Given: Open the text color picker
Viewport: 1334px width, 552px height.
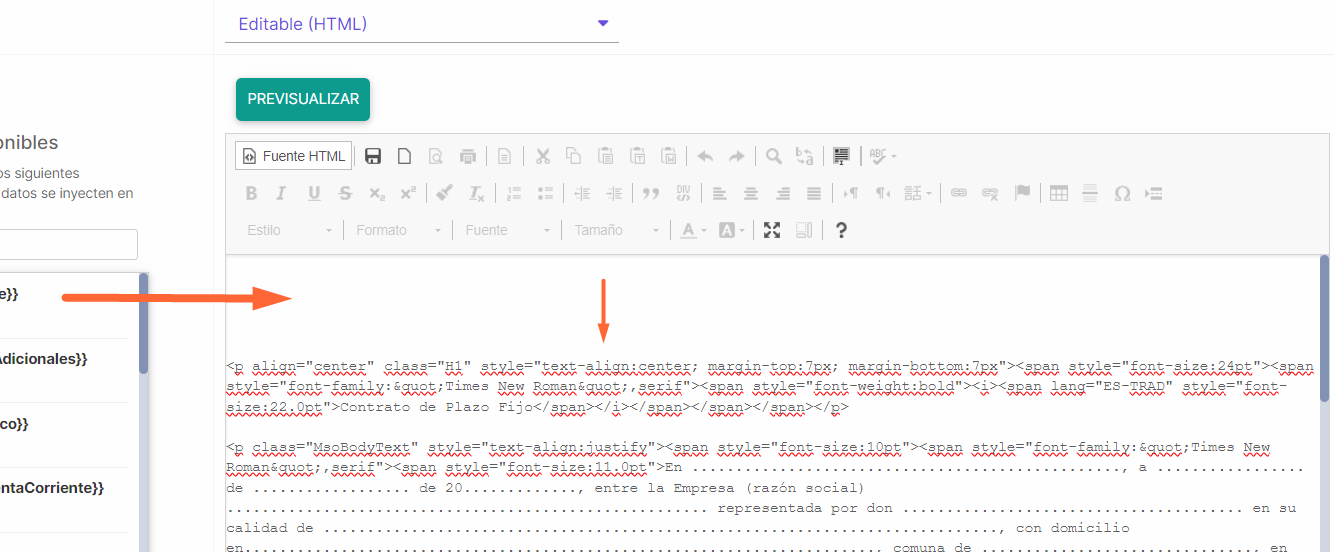Looking at the screenshot, I should pyautogui.click(x=693, y=230).
